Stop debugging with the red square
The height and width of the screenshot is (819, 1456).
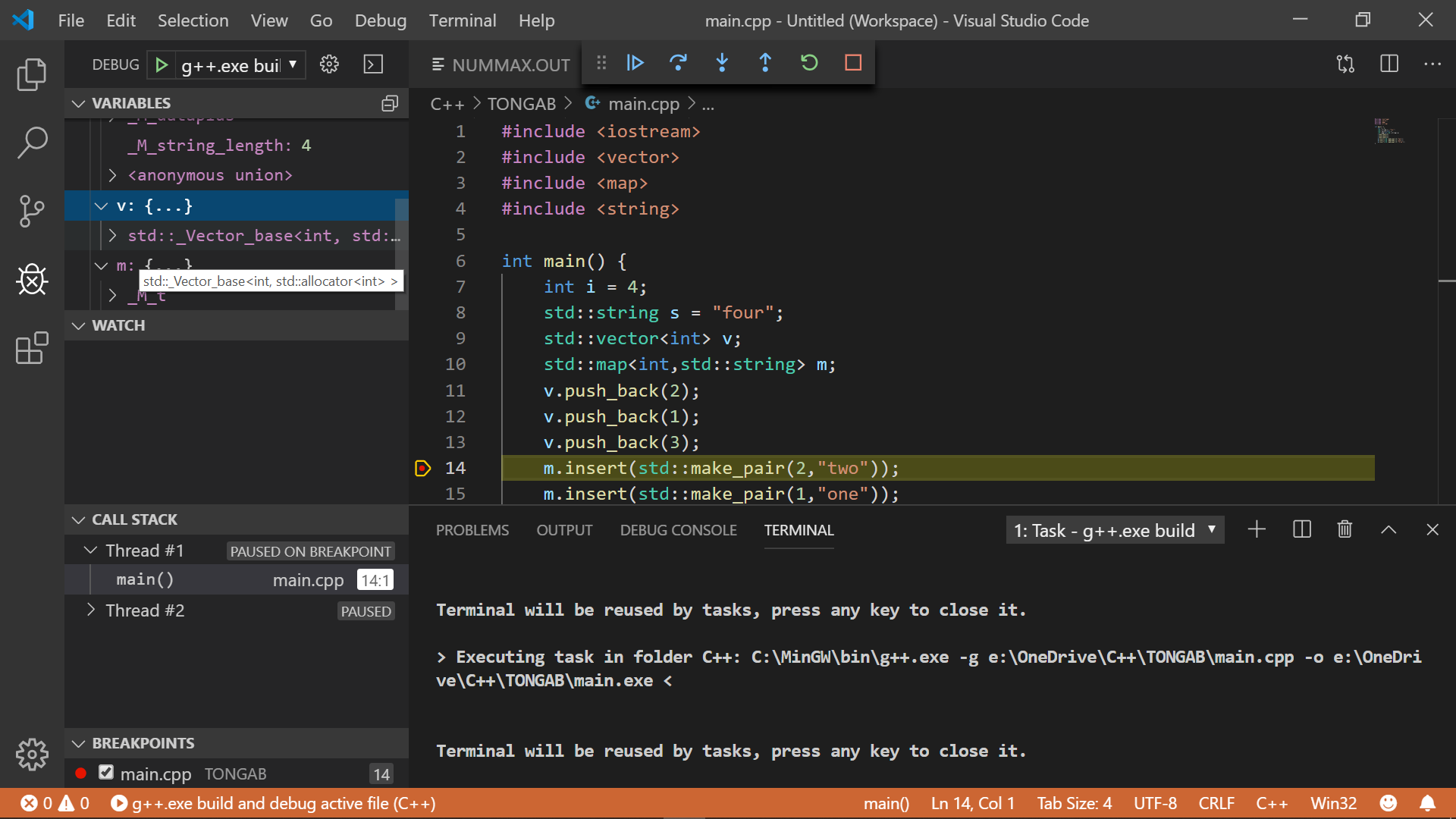(x=853, y=63)
